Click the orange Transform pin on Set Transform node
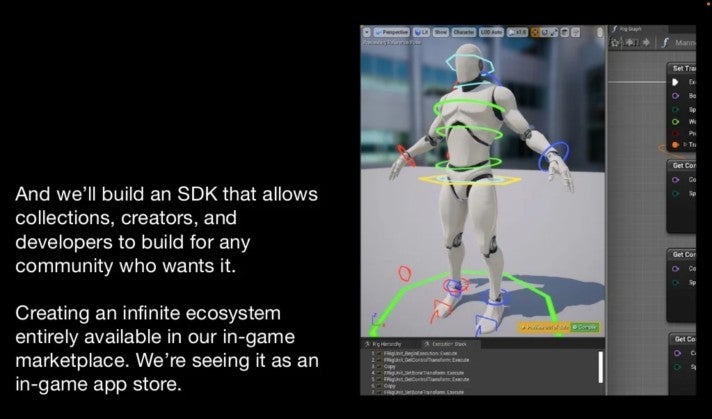 pos(677,145)
